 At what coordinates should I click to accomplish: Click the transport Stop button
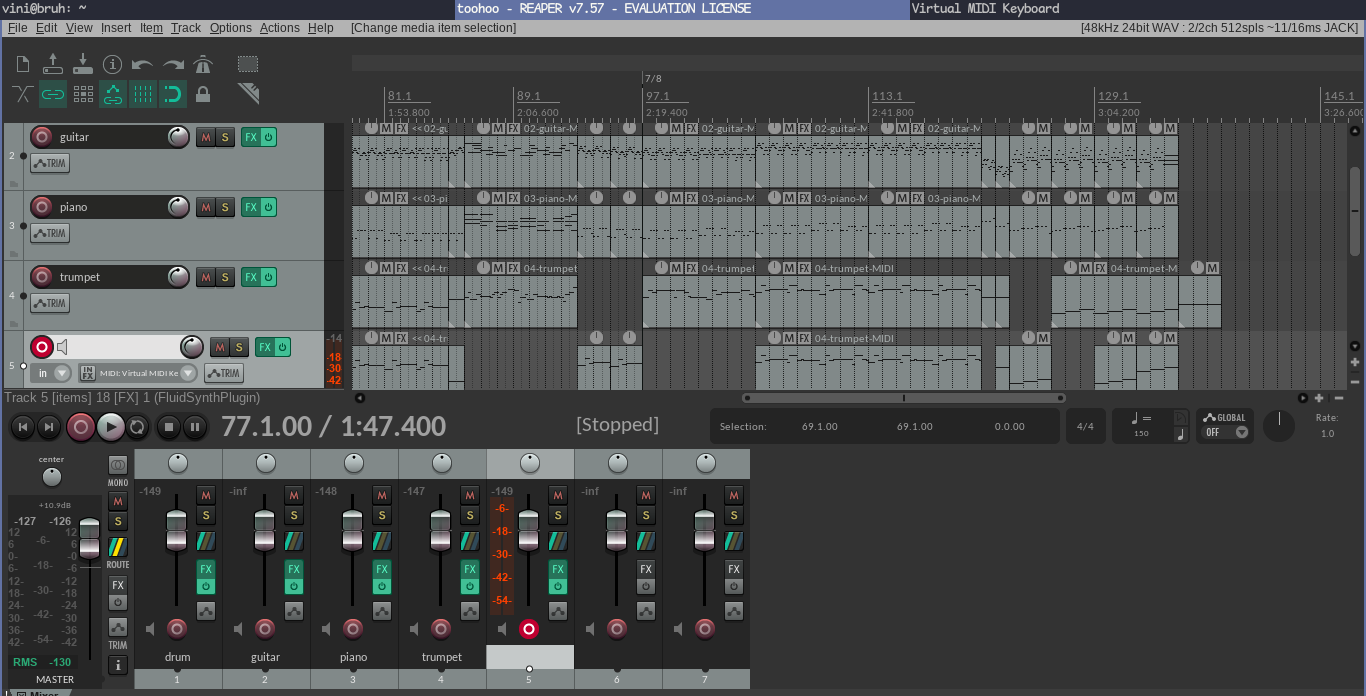(169, 427)
